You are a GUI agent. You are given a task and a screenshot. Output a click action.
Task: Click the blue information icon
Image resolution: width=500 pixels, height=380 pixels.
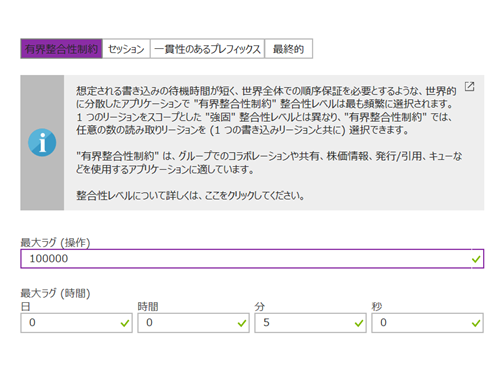point(42,143)
